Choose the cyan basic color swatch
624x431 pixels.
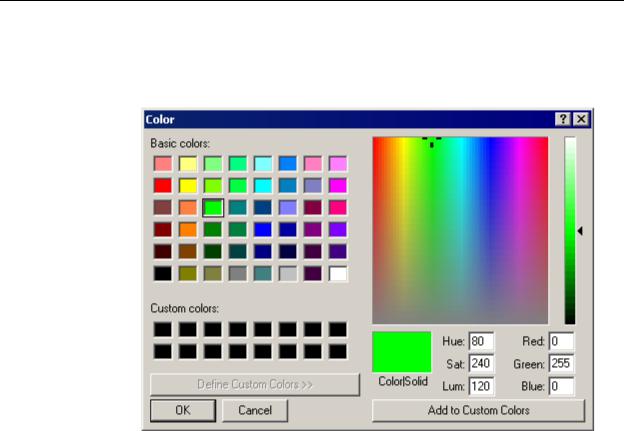263,185
